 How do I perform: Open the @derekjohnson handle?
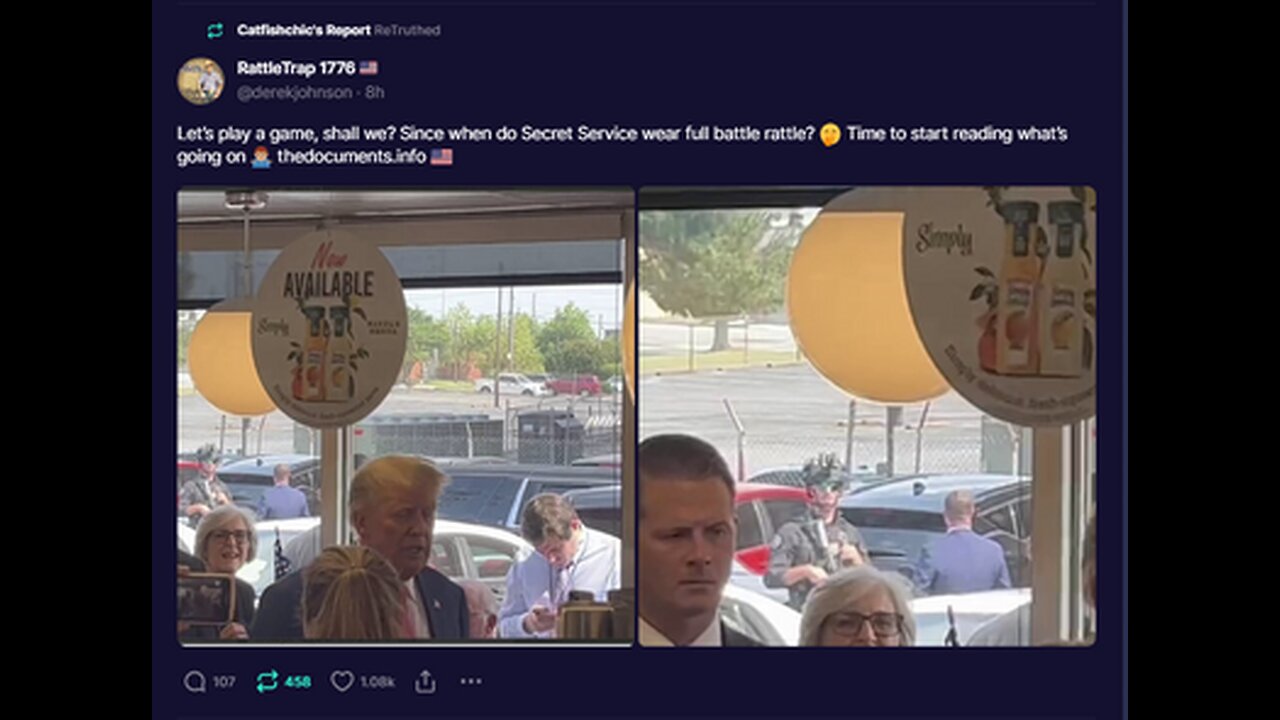coord(294,92)
